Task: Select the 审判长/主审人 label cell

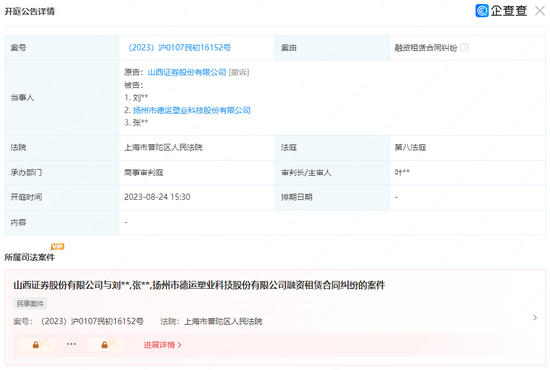Action: tap(332, 172)
